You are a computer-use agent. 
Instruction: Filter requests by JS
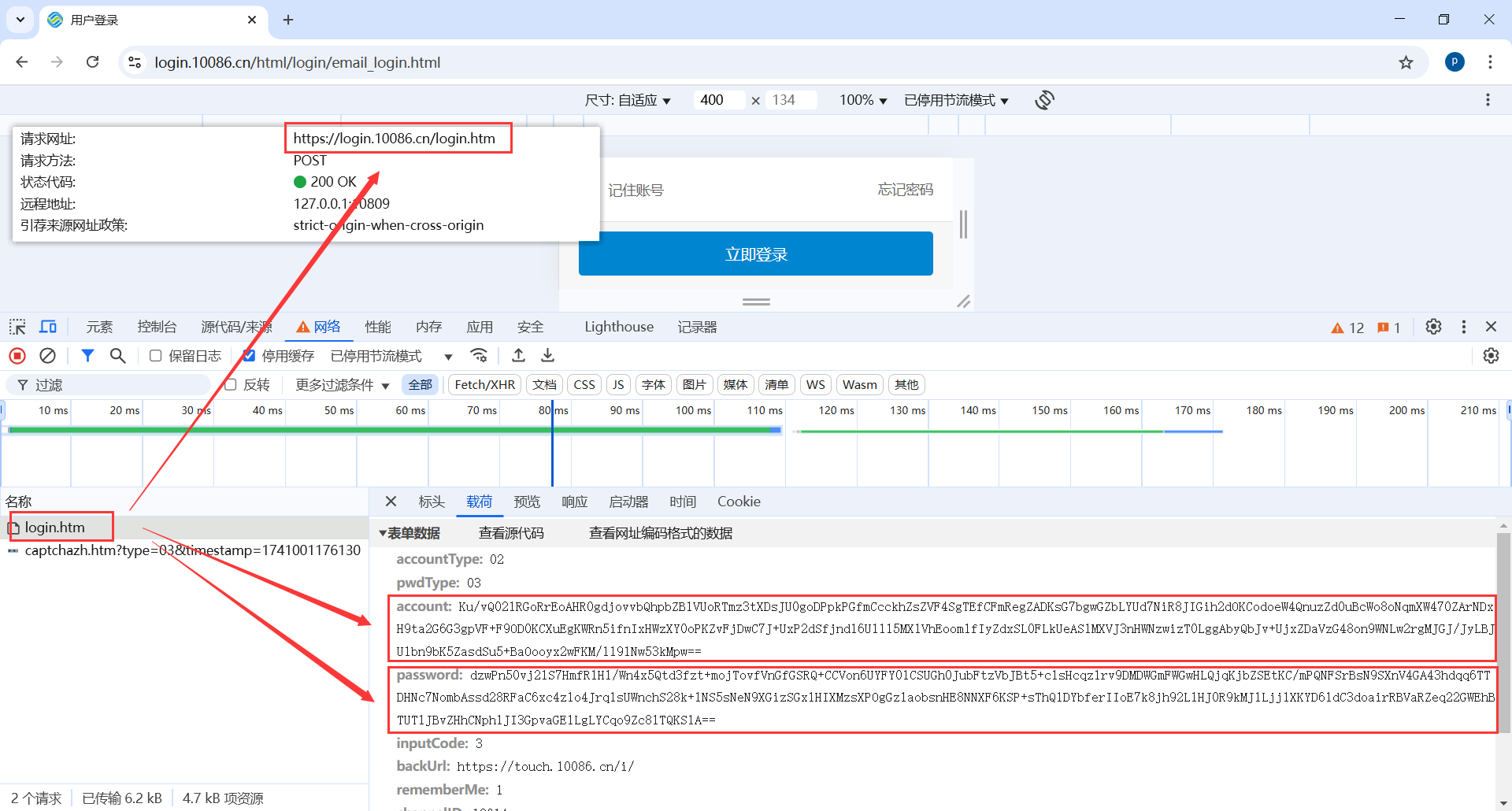point(618,385)
